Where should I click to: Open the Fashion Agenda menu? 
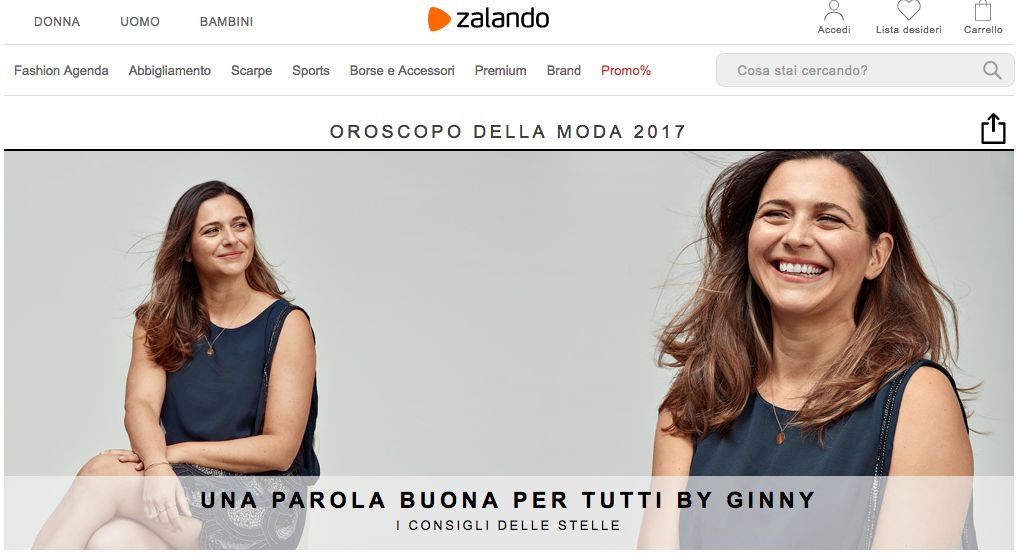click(x=61, y=70)
